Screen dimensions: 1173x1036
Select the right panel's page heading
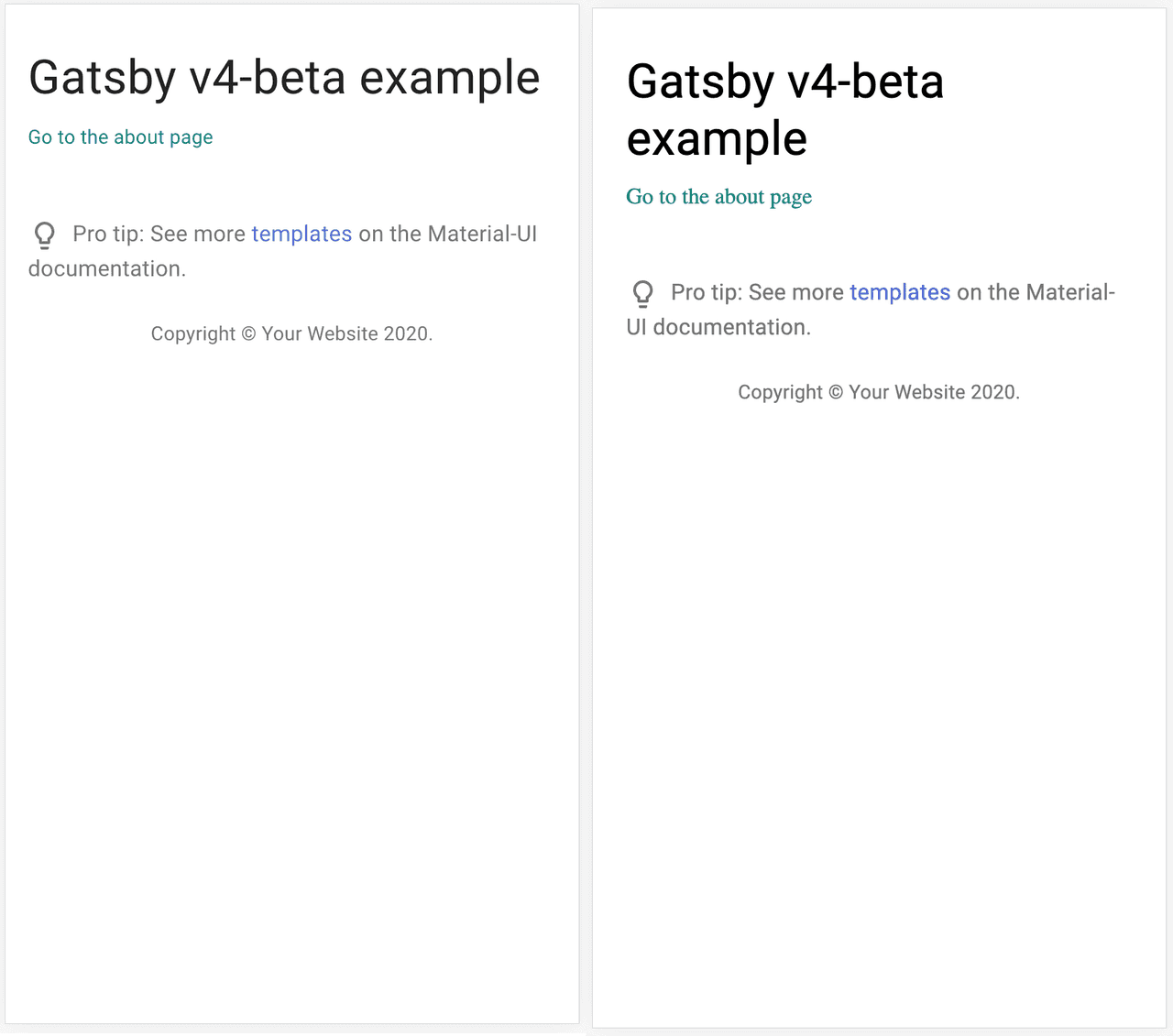(784, 110)
